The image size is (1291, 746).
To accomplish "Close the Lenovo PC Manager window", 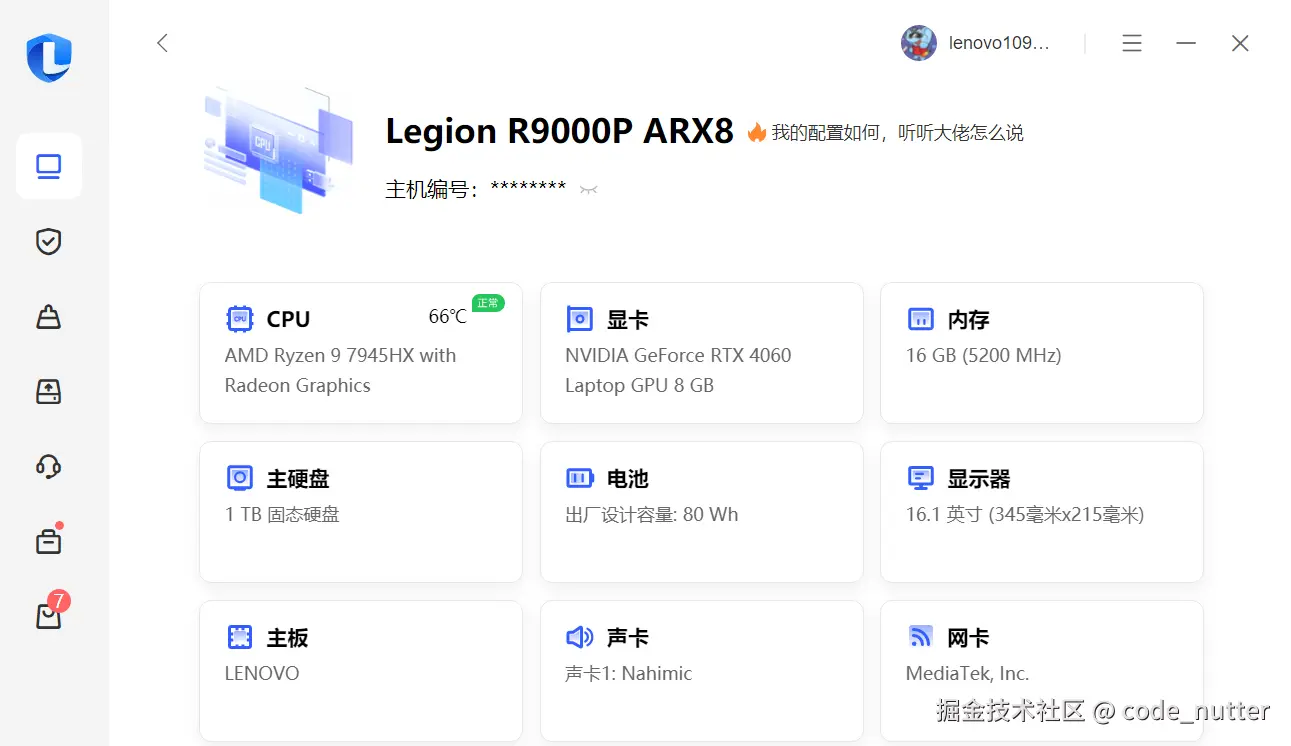I will 1240,43.
